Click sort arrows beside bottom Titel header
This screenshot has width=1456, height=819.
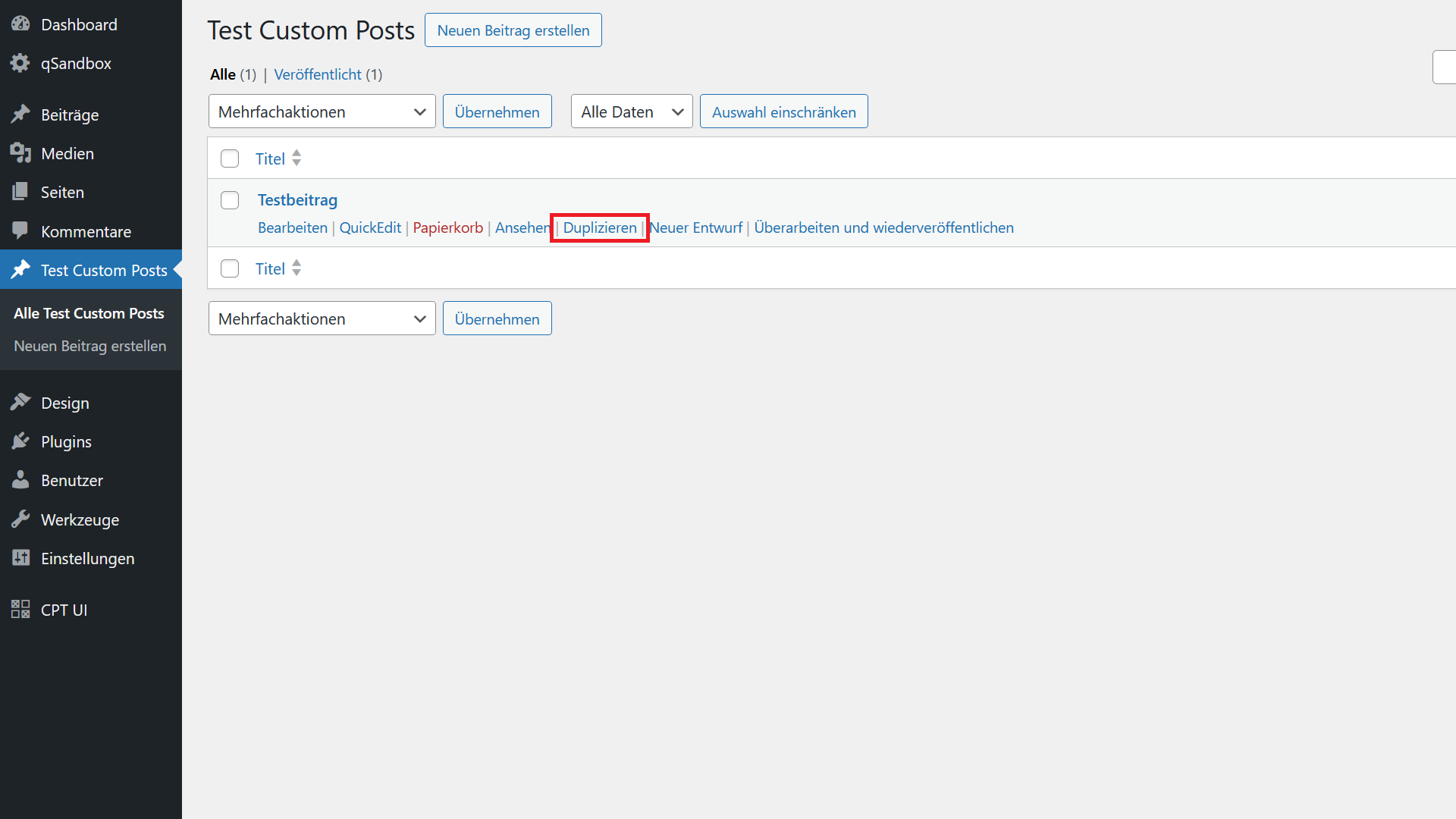[297, 268]
